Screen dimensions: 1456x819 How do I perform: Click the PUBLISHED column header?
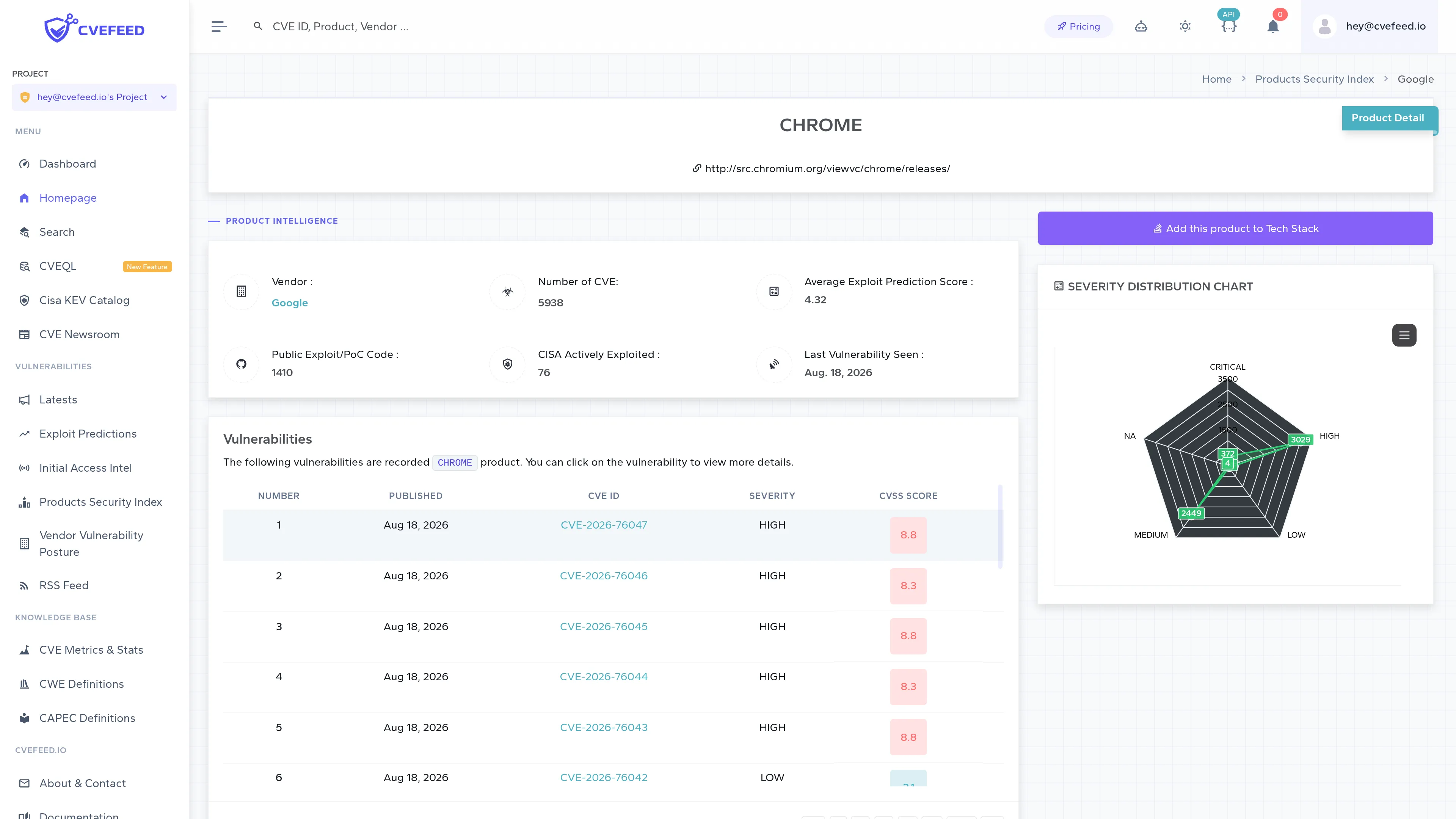click(x=416, y=496)
